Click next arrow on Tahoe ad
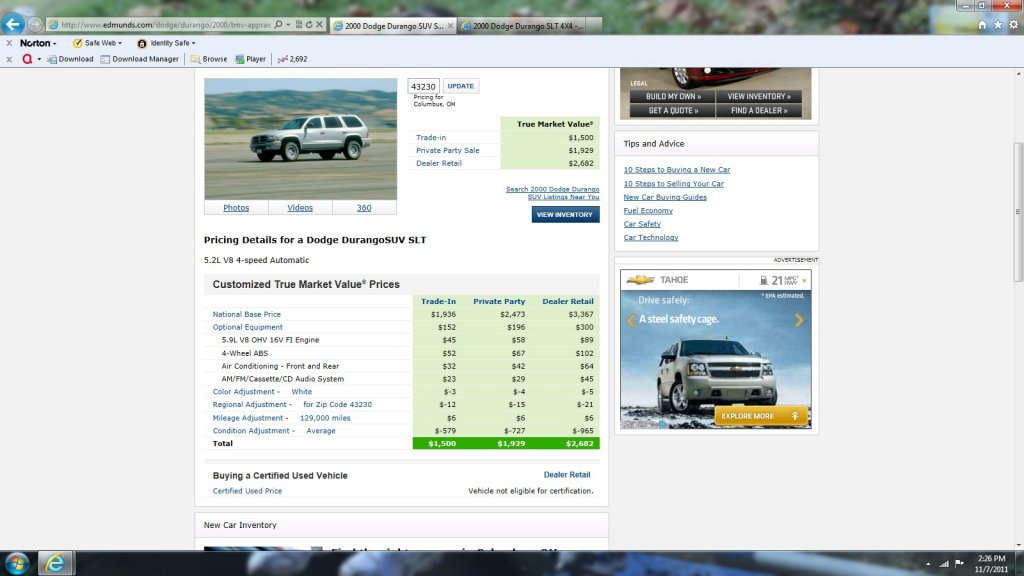Screen dimensions: 1024x576 pos(799,321)
